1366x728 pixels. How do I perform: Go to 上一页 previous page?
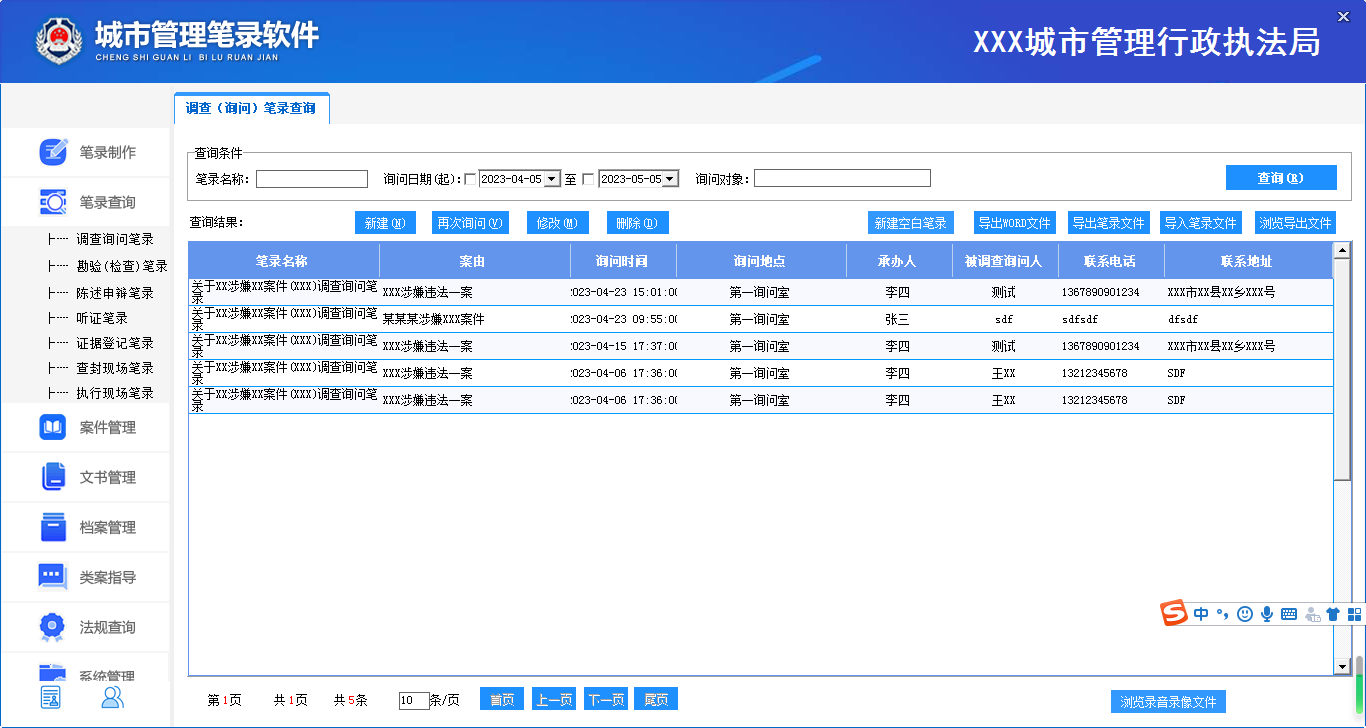pos(553,699)
